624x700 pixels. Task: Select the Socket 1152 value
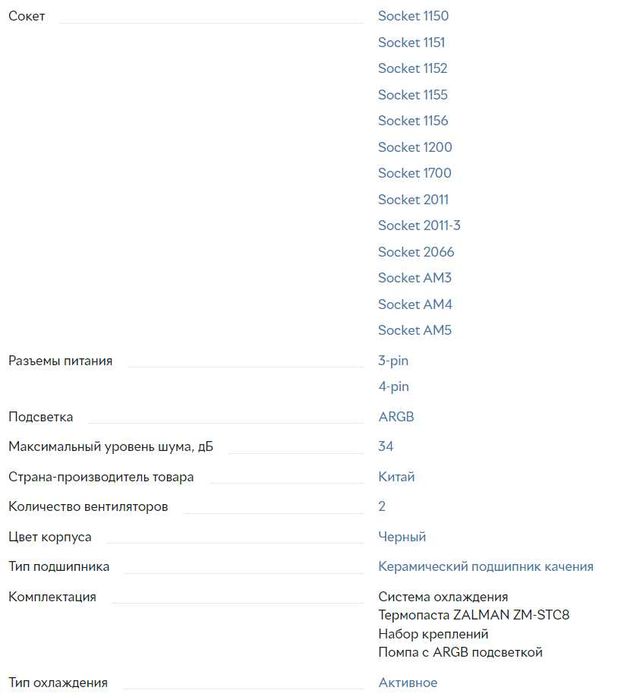coord(412,68)
